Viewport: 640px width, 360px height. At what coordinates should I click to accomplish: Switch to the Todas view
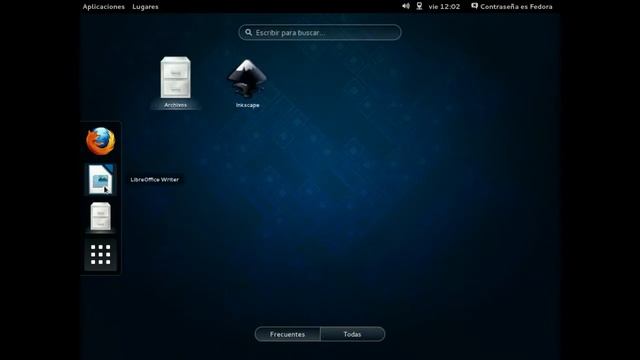[352, 334]
